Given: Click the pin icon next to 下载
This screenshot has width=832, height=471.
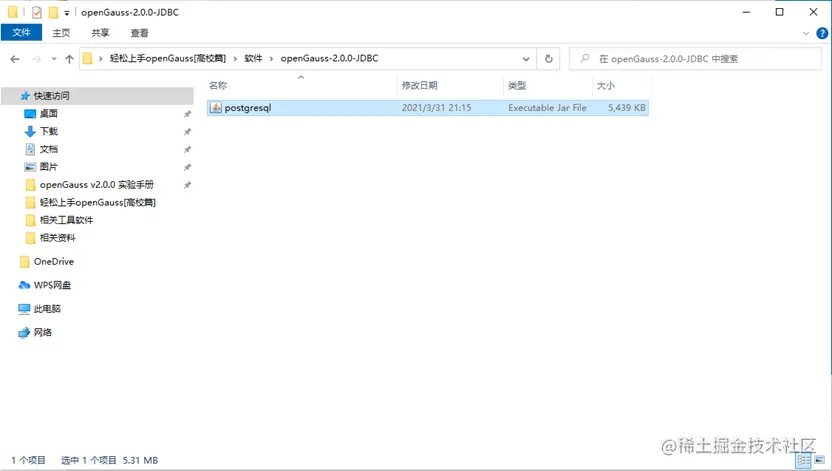Looking at the screenshot, I should pyautogui.click(x=187, y=132).
